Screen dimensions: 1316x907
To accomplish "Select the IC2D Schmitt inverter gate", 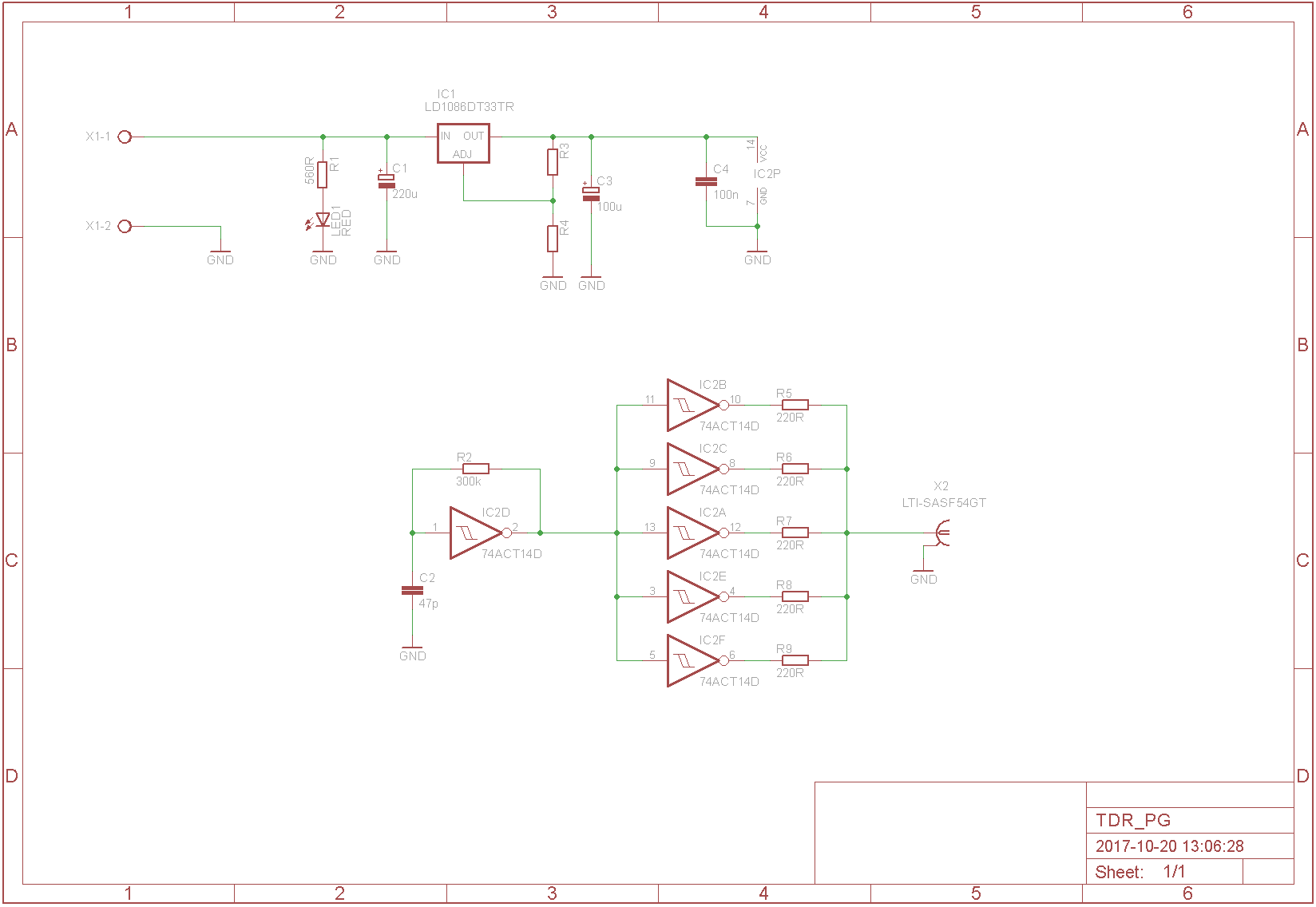I will (x=474, y=533).
